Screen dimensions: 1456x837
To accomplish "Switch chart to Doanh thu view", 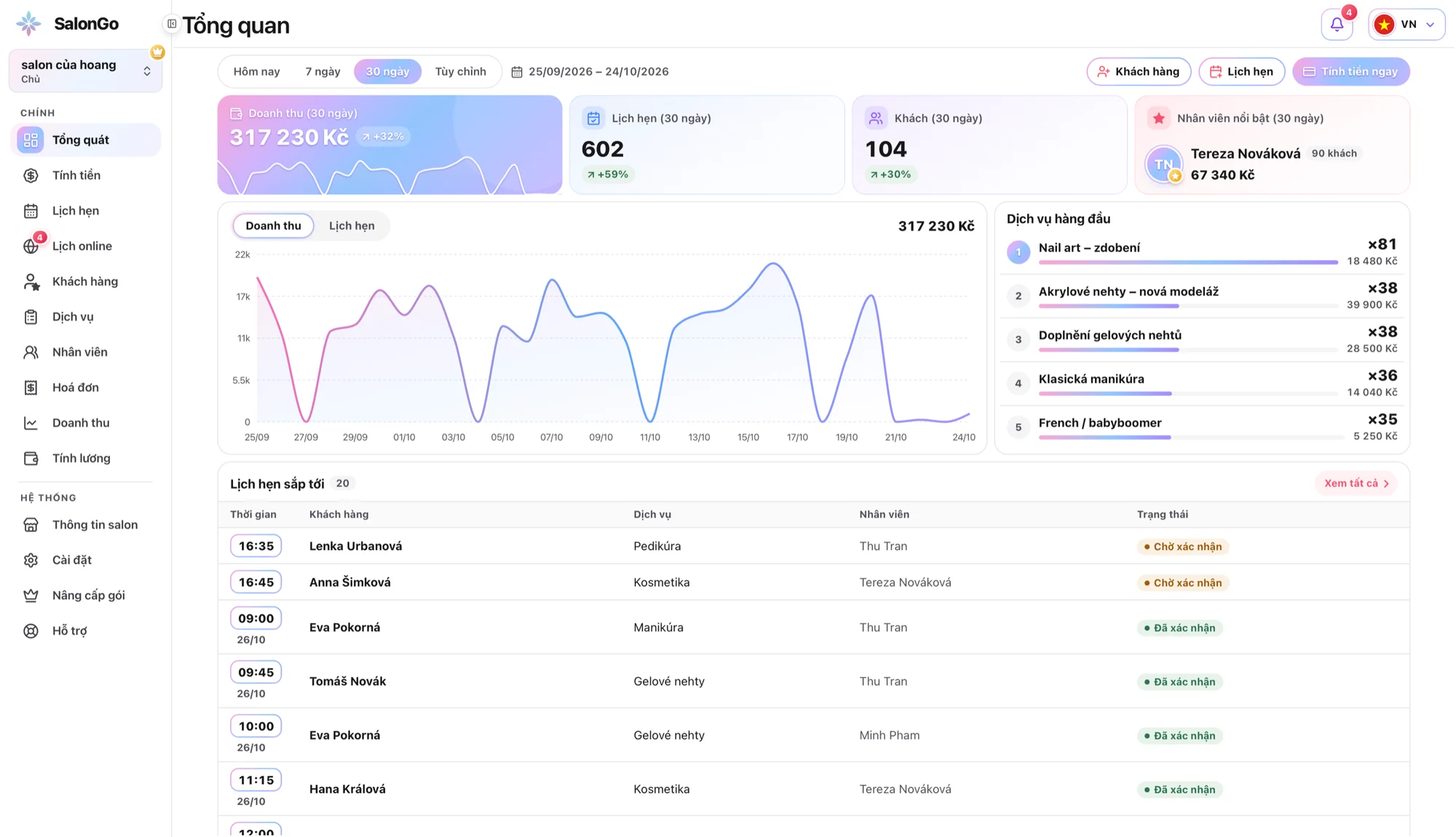I will (273, 226).
